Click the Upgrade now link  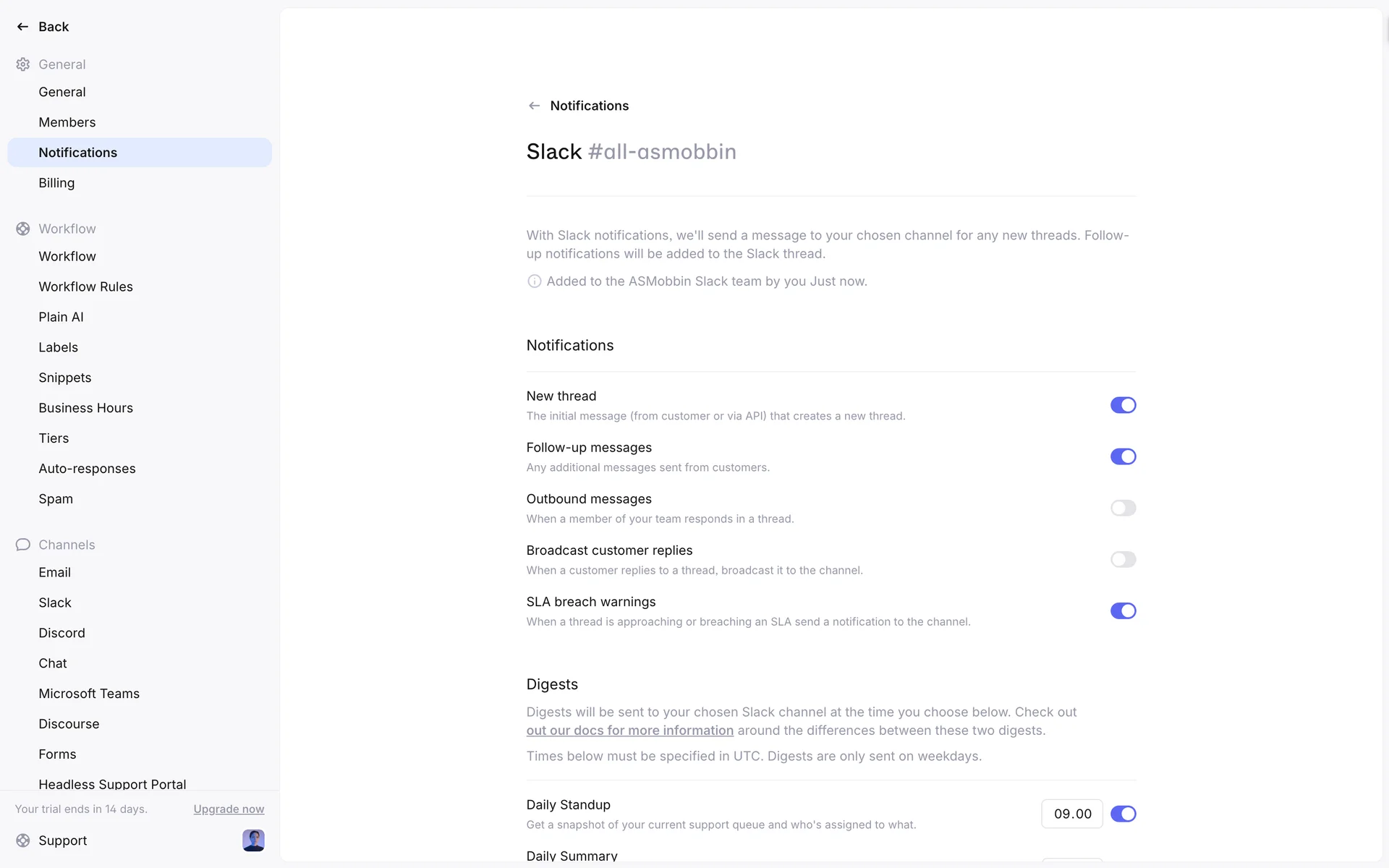(x=229, y=809)
